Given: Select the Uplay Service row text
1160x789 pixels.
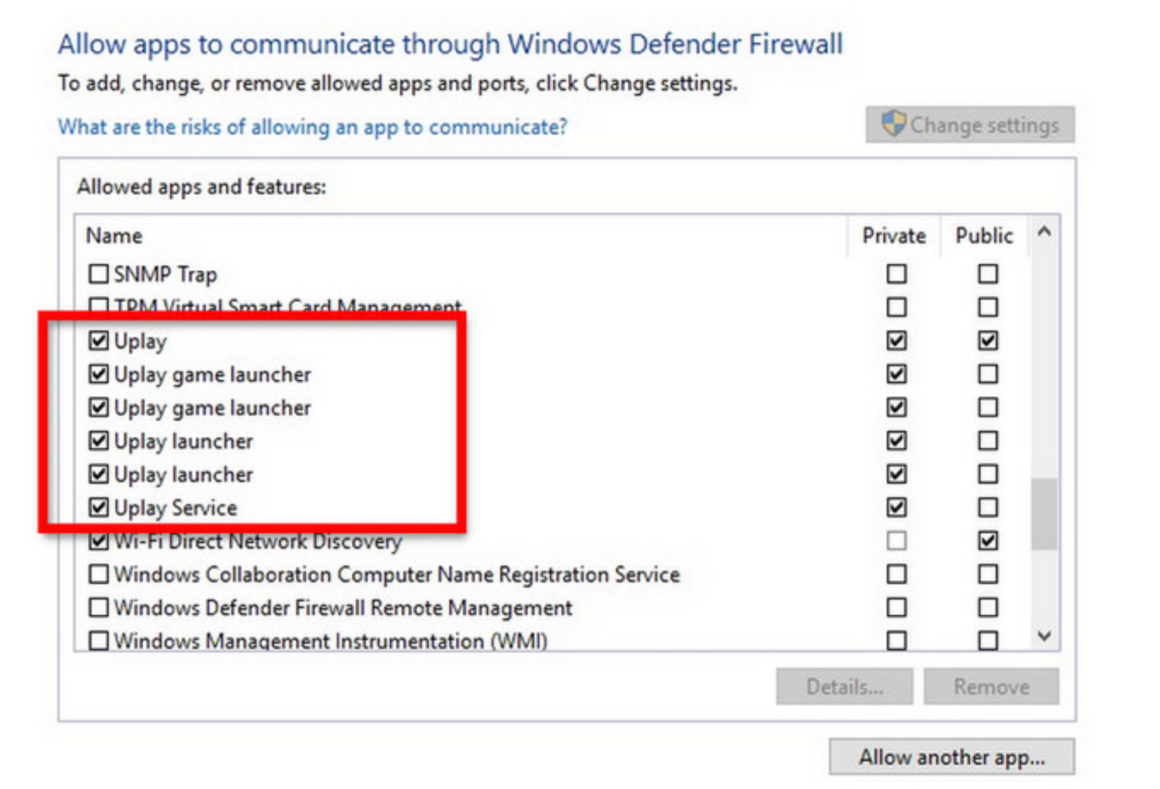Looking at the screenshot, I should click(x=175, y=508).
